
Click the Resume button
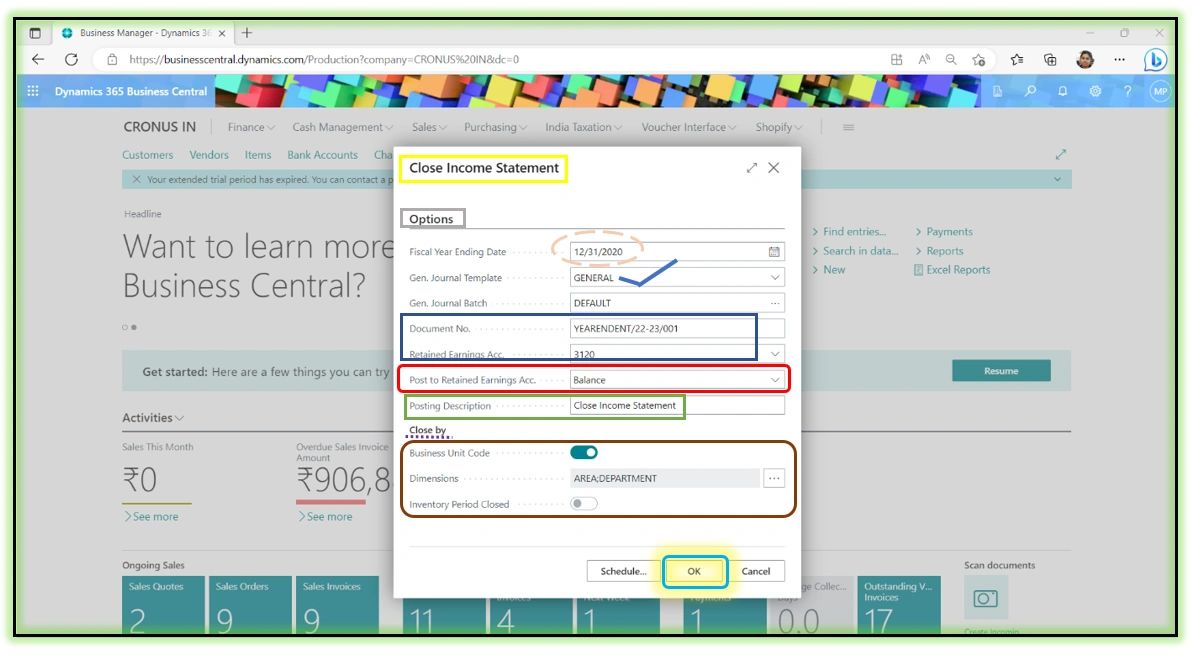click(x=1001, y=370)
